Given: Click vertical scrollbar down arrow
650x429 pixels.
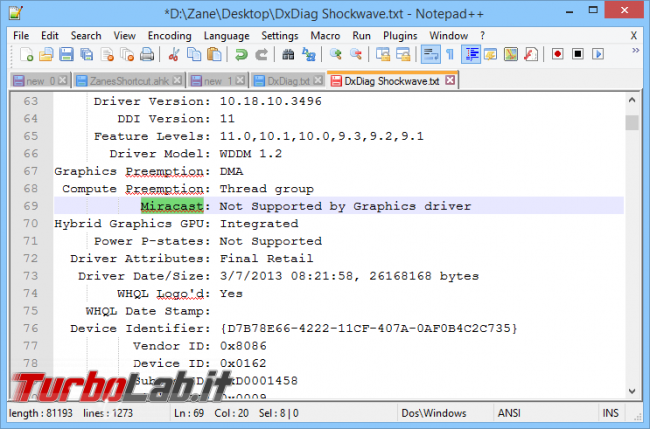Looking at the screenshot, I should (632, 390).
